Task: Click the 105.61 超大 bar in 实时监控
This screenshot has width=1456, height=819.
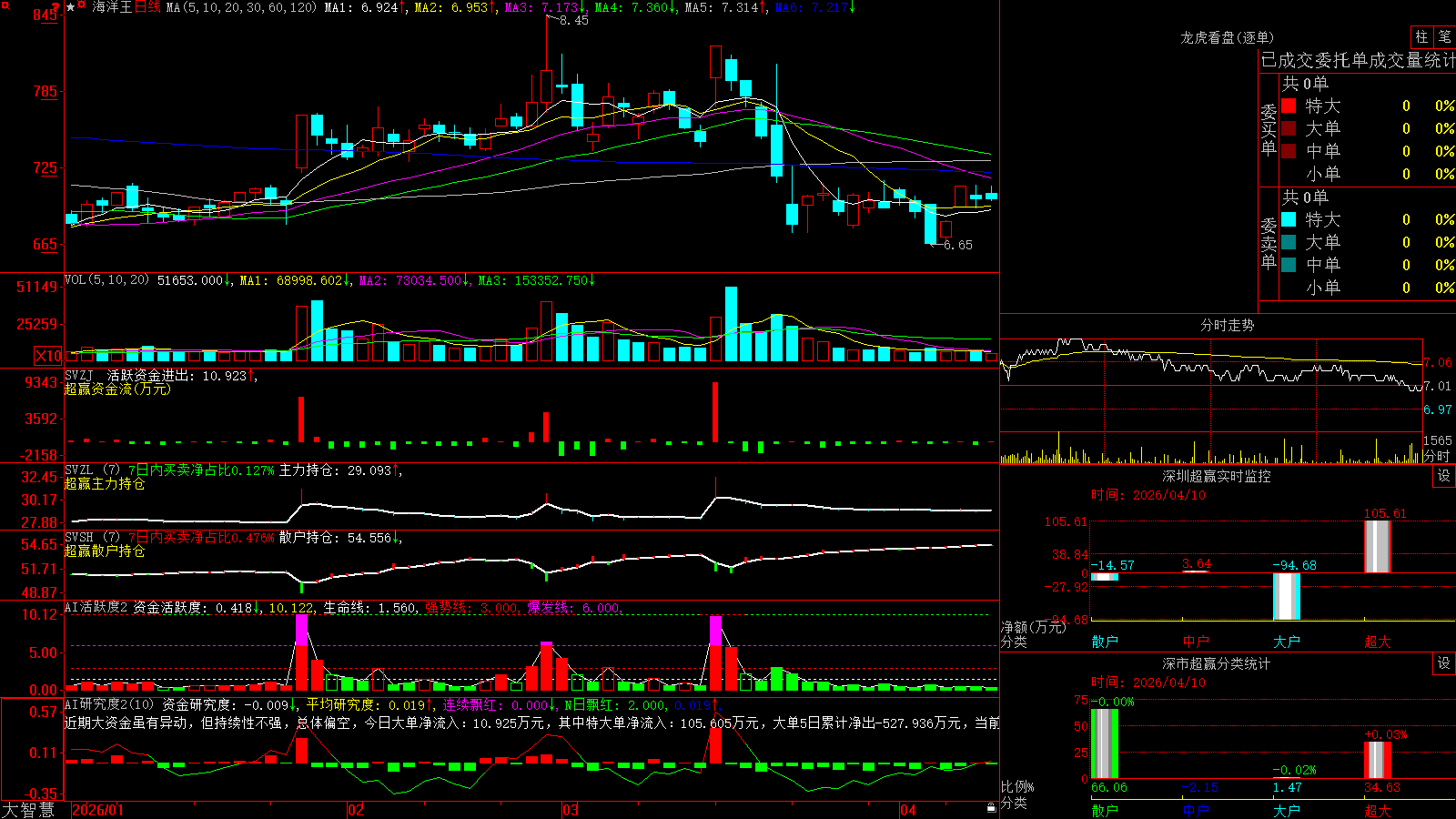Action: [x=1378, y=547]
